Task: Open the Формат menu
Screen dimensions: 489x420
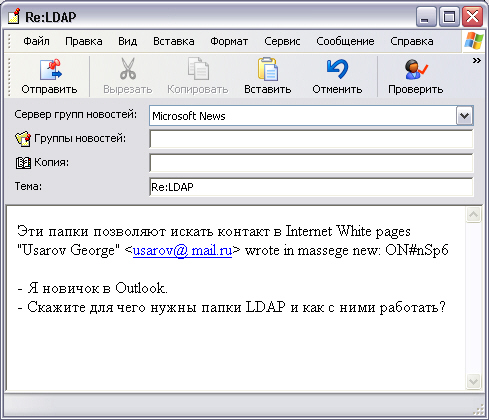Action: (x=229, y=41)
